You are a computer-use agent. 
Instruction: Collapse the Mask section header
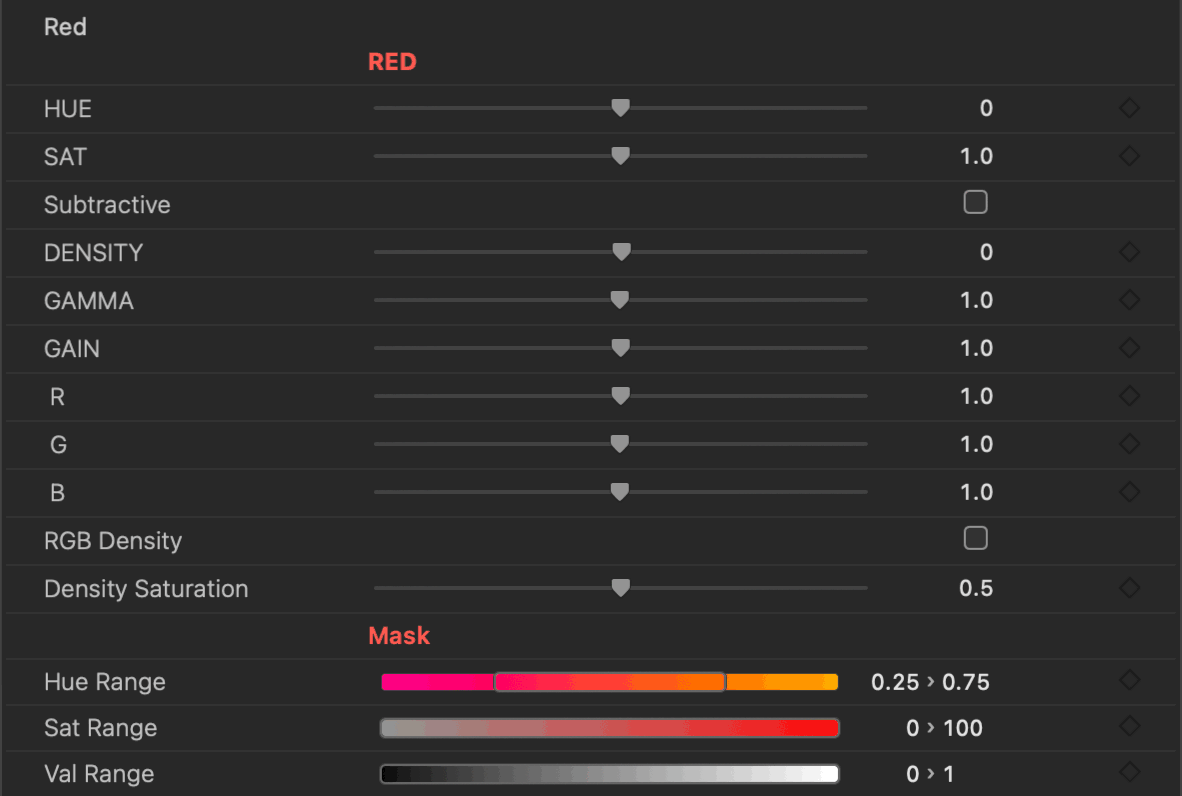399,635
